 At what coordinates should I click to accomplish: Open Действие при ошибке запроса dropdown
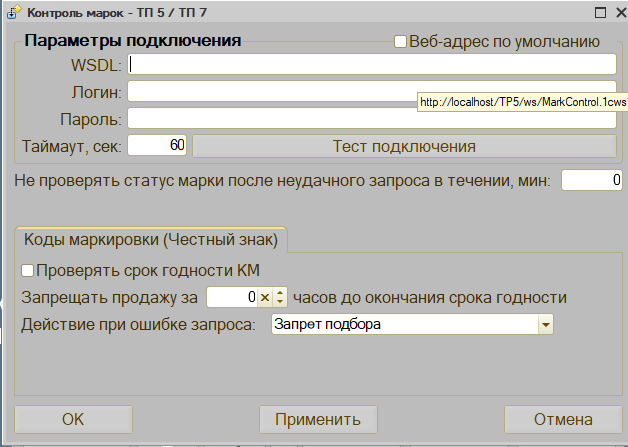point(545,325)
